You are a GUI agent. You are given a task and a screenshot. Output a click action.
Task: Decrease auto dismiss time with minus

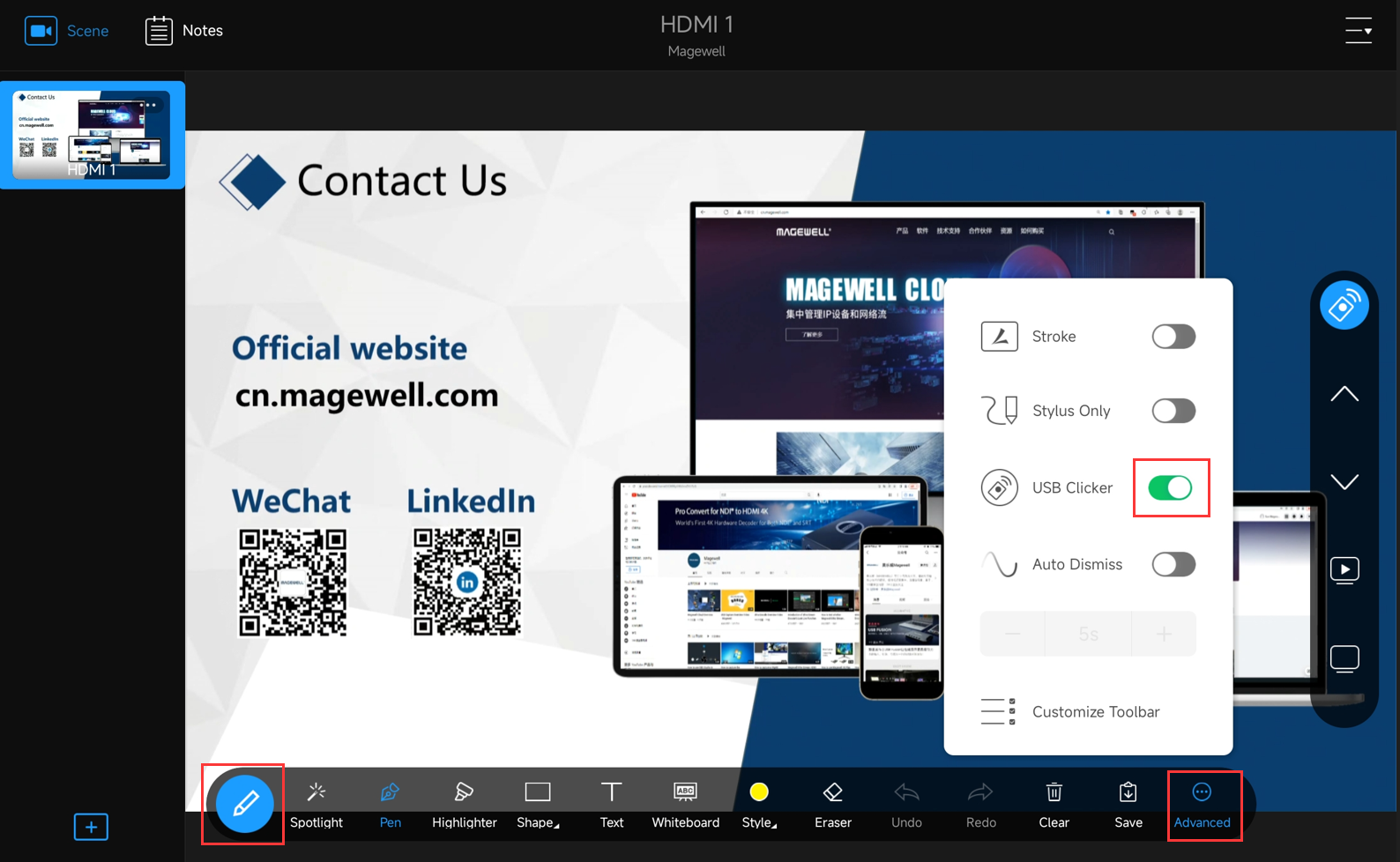(1012, 634)
